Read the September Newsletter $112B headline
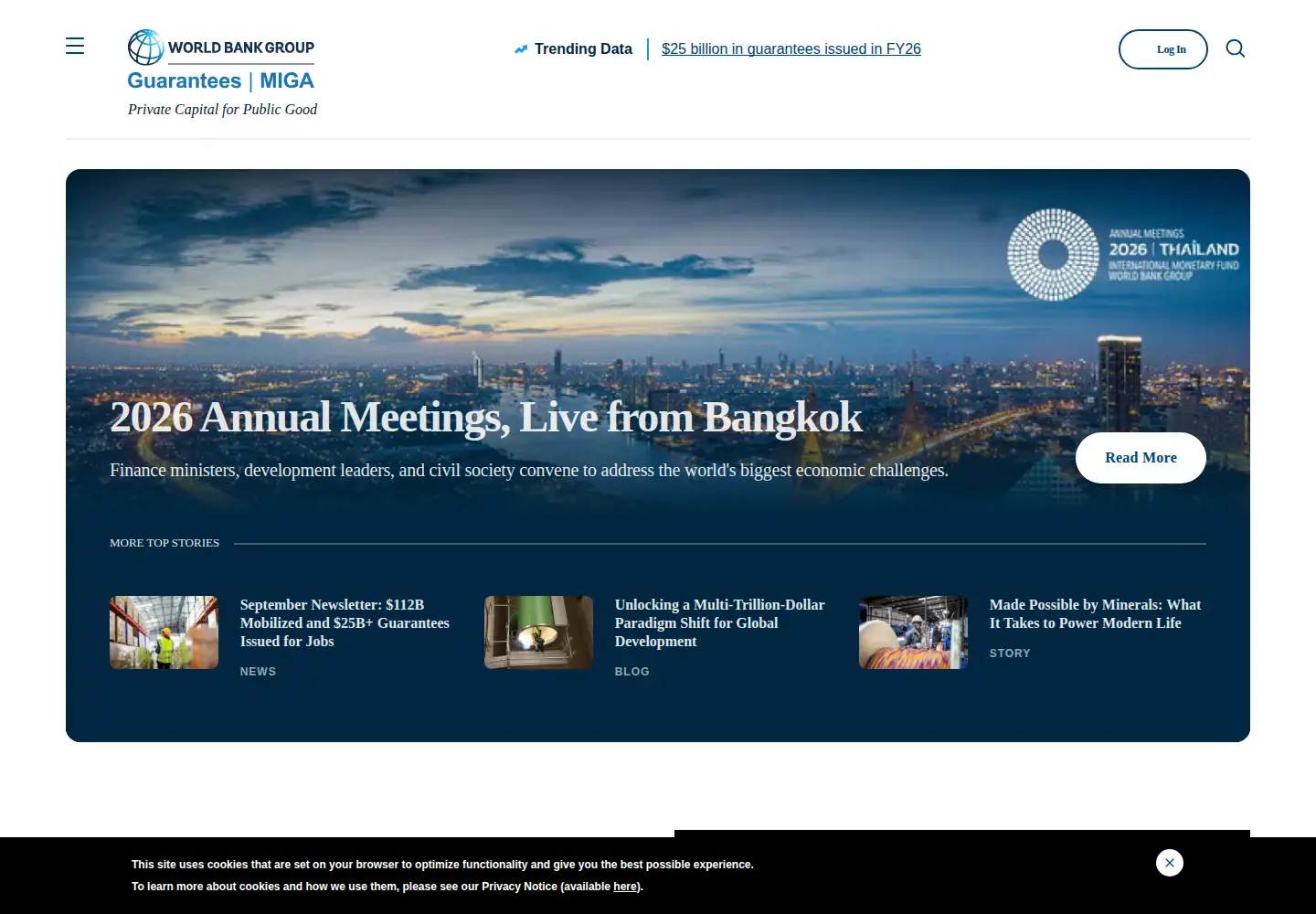 [345, 623]
